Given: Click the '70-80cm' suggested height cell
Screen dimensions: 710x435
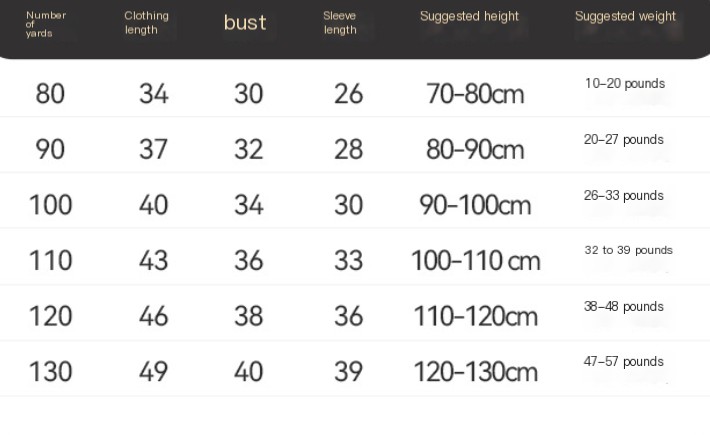Looking at the screenshot, I should coord(475,94).
